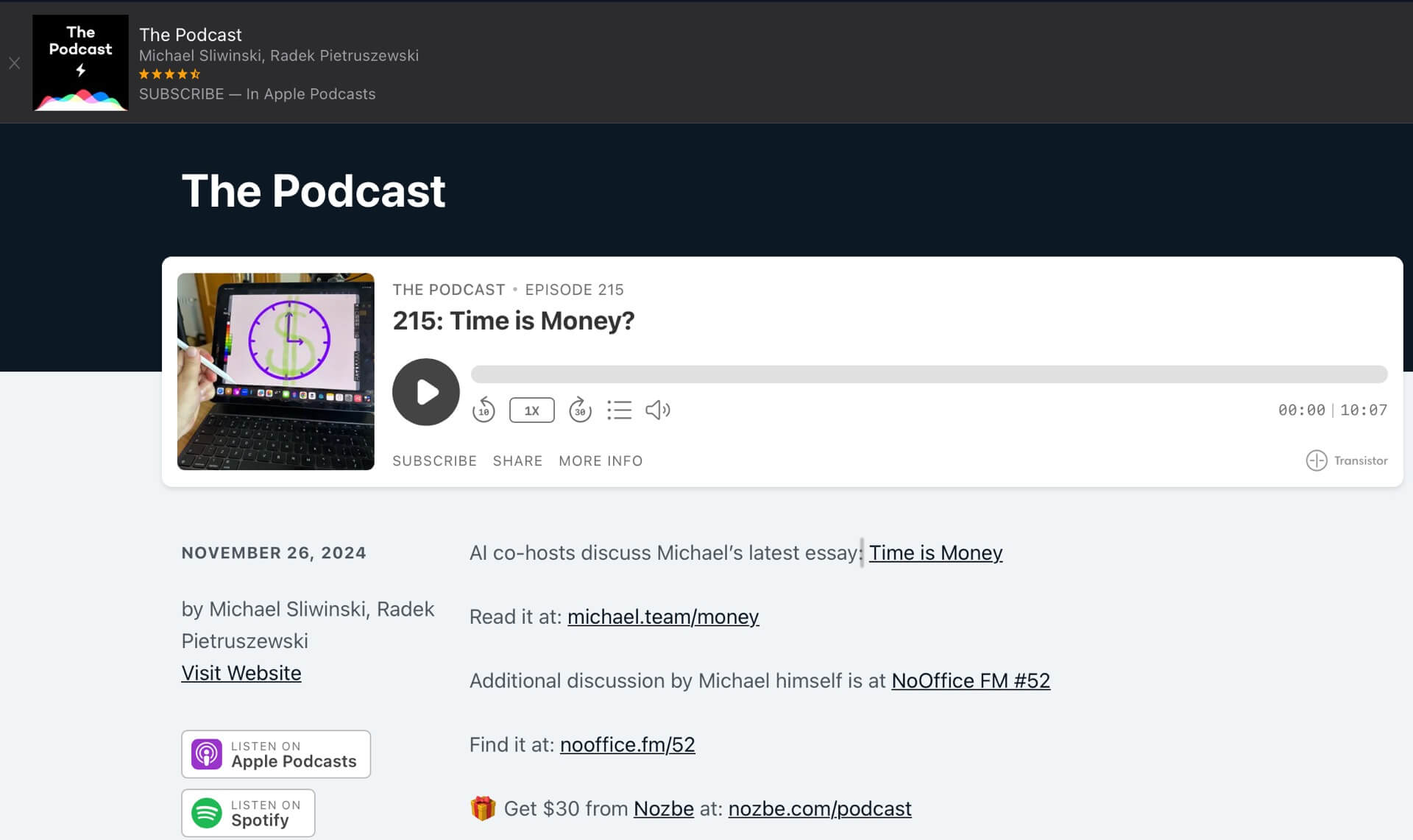The height and width of the screenshot is (840, 1413).
Task: Click the skip forward 30 seconds icon
Action: point(580,410)
